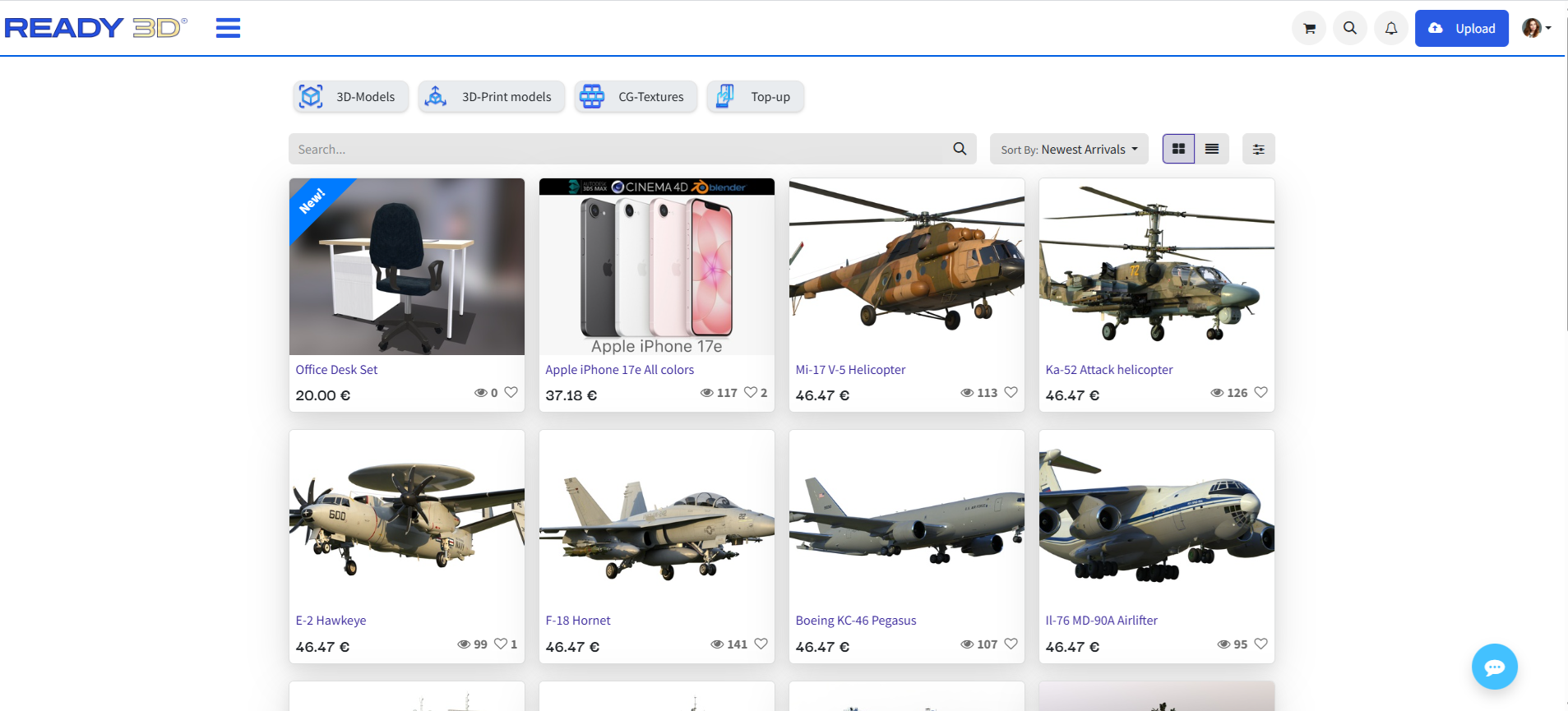Open the Il-76 MD-90A Airlifter link
The image size is (1568, 711).
click(1101, 621)
